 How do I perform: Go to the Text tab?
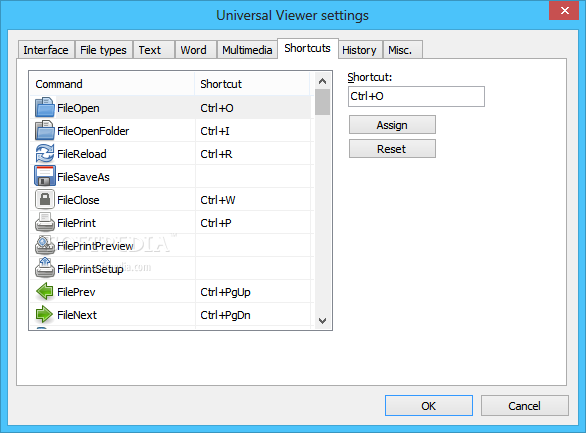pos(154,50)
